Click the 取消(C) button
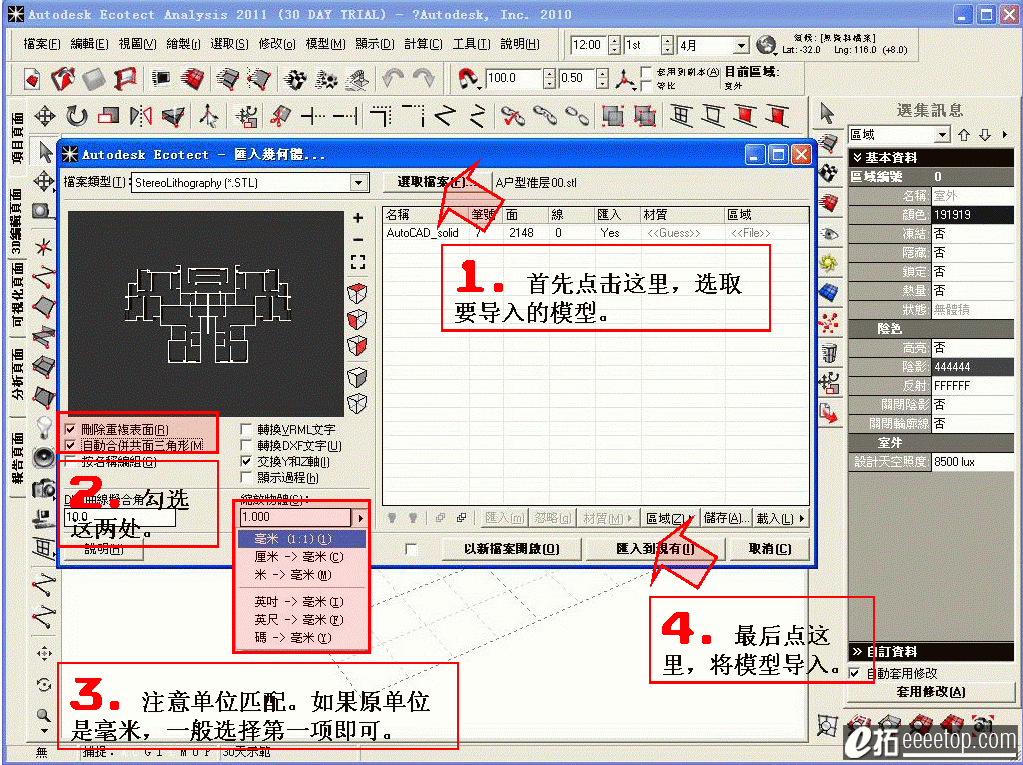This screenshot has height=765, width=1023. coord(771,549)
